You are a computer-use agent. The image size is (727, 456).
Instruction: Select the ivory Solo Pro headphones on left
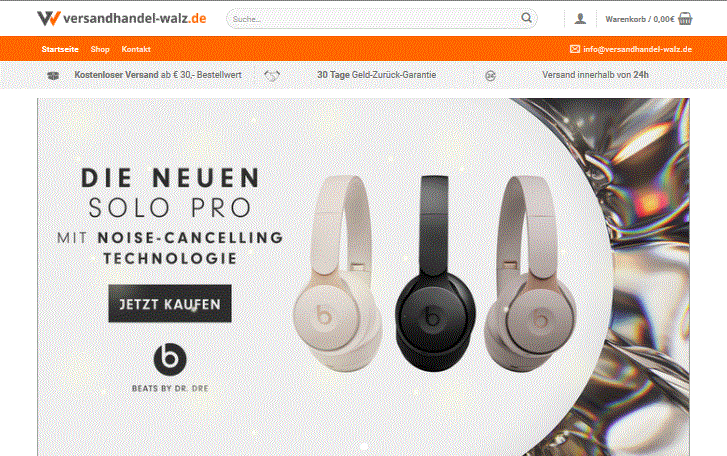(x=337, y=273)
